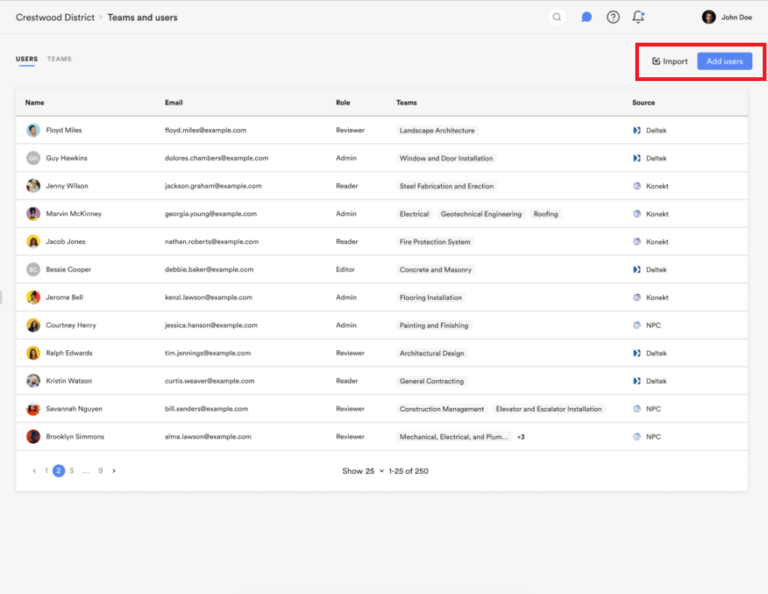Click Fire Protection System team tag

point(435,242)
